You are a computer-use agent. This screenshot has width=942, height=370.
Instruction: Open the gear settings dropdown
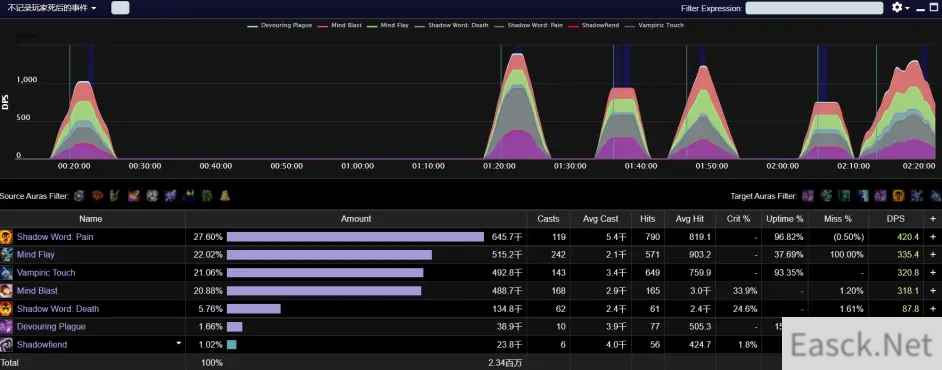pos(901,8)
